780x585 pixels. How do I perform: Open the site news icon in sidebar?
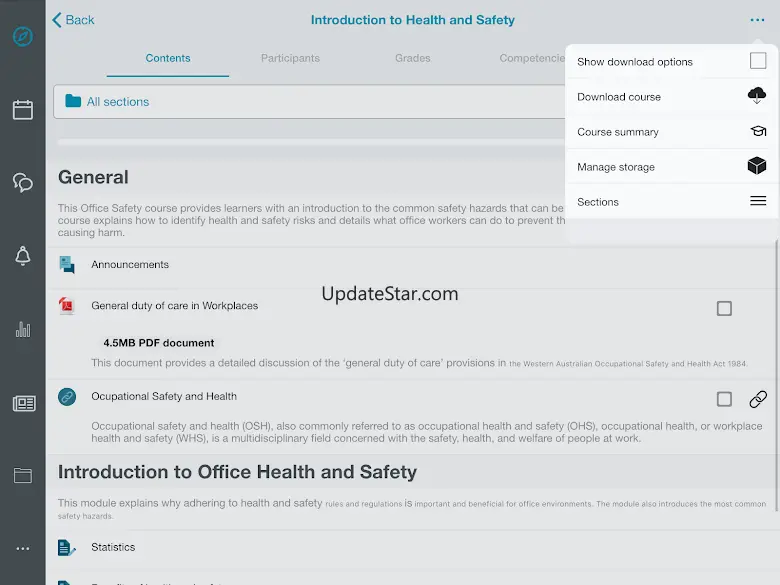22,403
